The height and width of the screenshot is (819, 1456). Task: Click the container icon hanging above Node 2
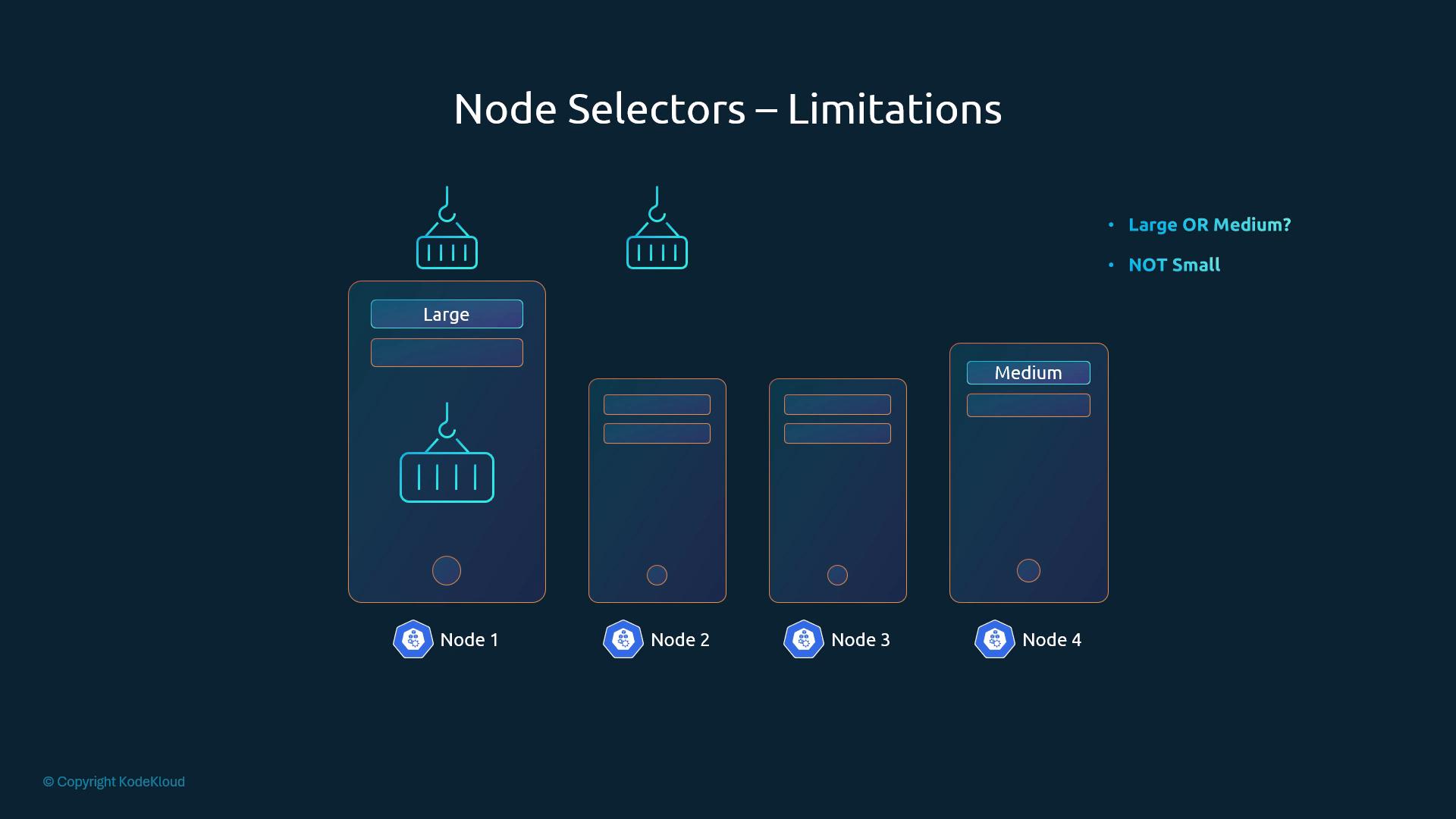coord(657,227)
